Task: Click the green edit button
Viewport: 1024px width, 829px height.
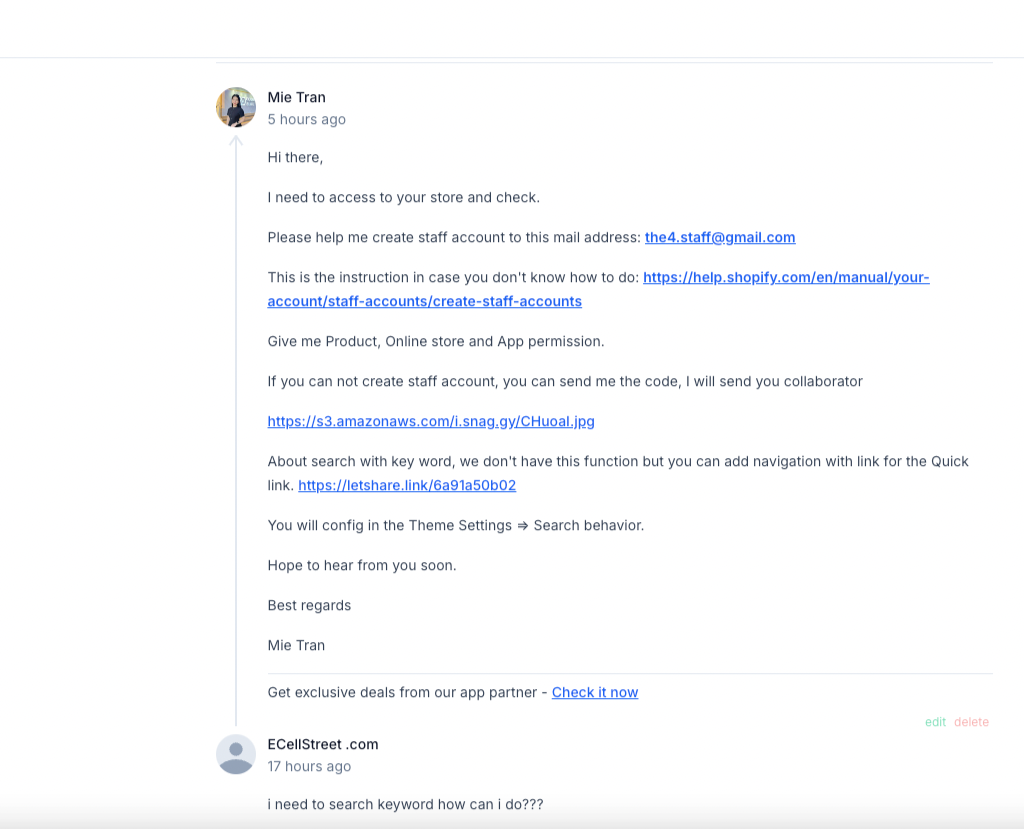Action: point(935,722)
